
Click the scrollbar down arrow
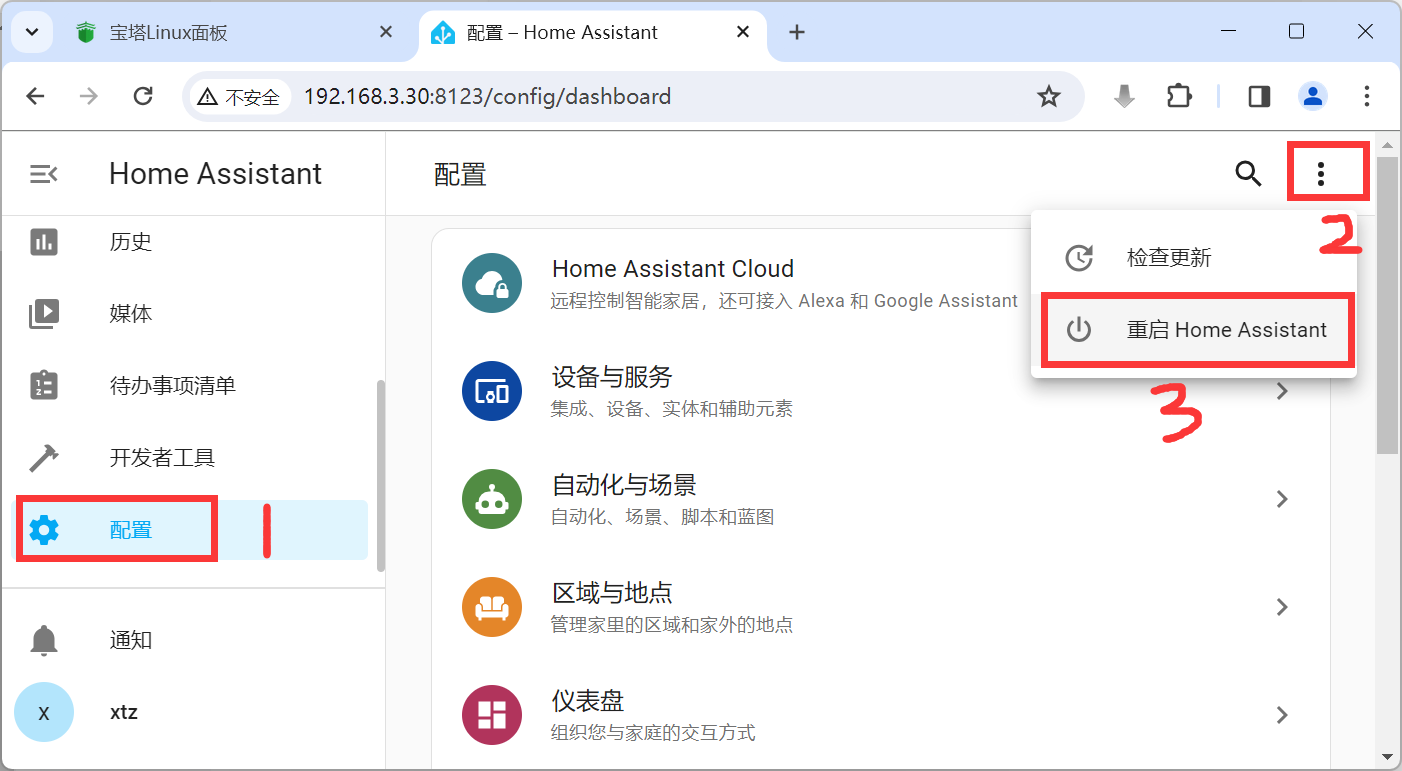(1387, 756)
